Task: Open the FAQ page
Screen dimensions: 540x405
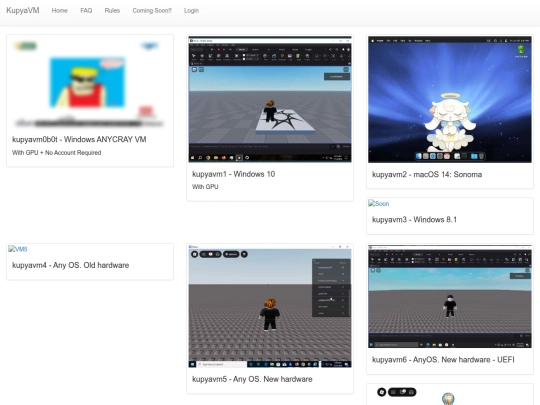Action: coord(86,11)
